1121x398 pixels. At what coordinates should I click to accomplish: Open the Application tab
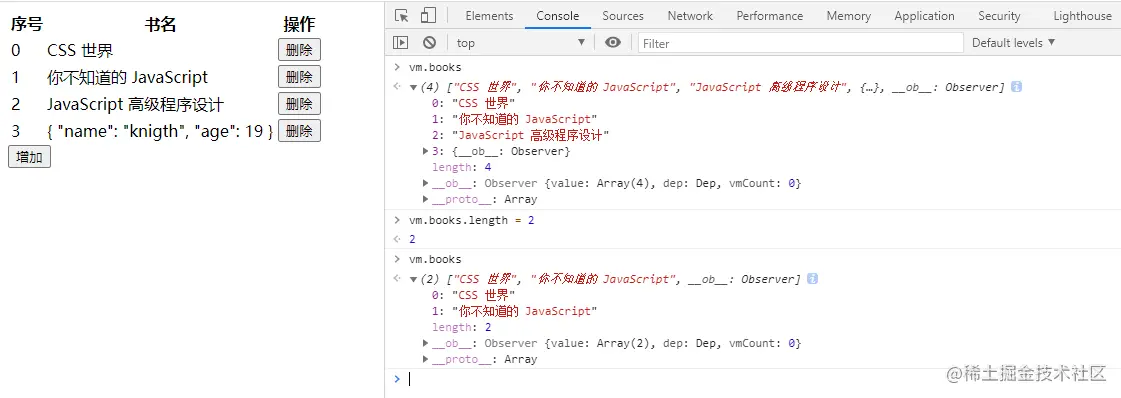(x=924, y=16)
